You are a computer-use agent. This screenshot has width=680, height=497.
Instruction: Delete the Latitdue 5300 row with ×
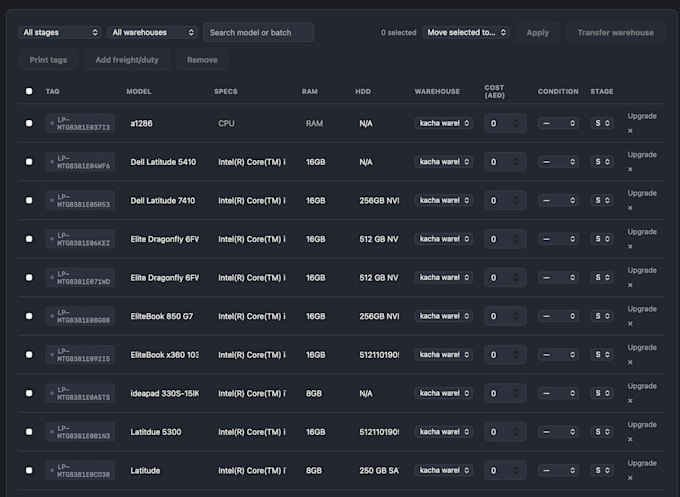click(630, 439)
